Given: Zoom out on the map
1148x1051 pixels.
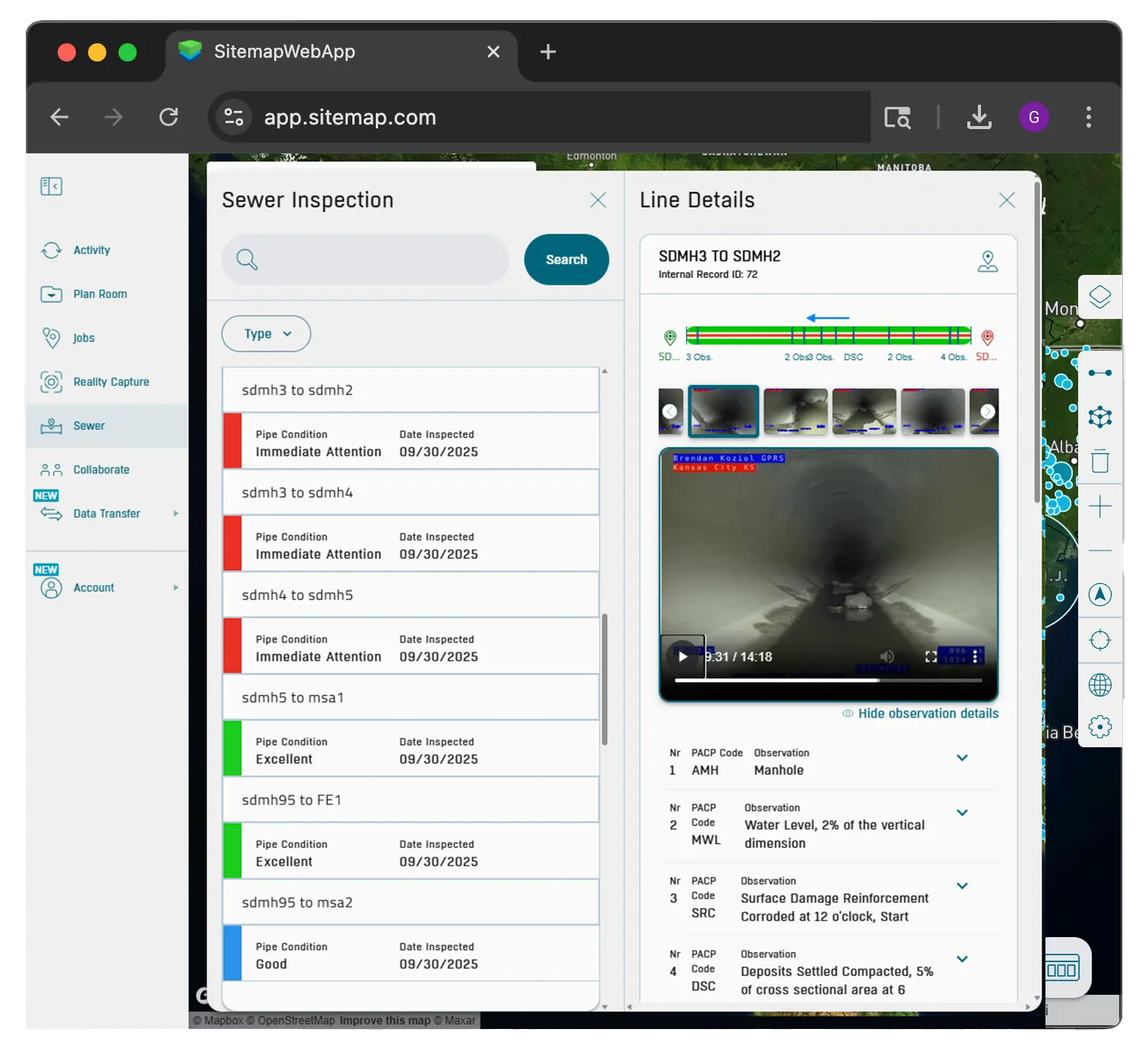Looking at the screenshot, I should pyautogui.click(x=1100, y=551).
